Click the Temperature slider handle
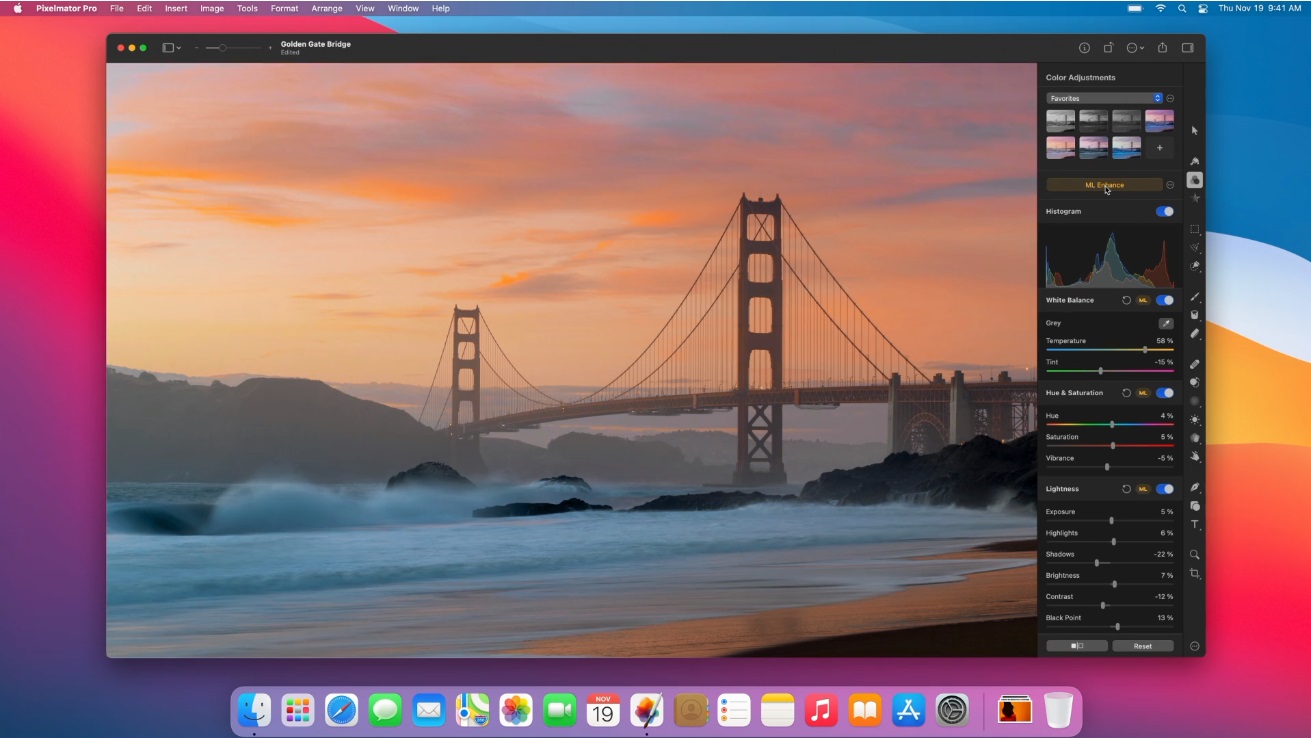The image size is (1311, 738). click(1145, 350)
